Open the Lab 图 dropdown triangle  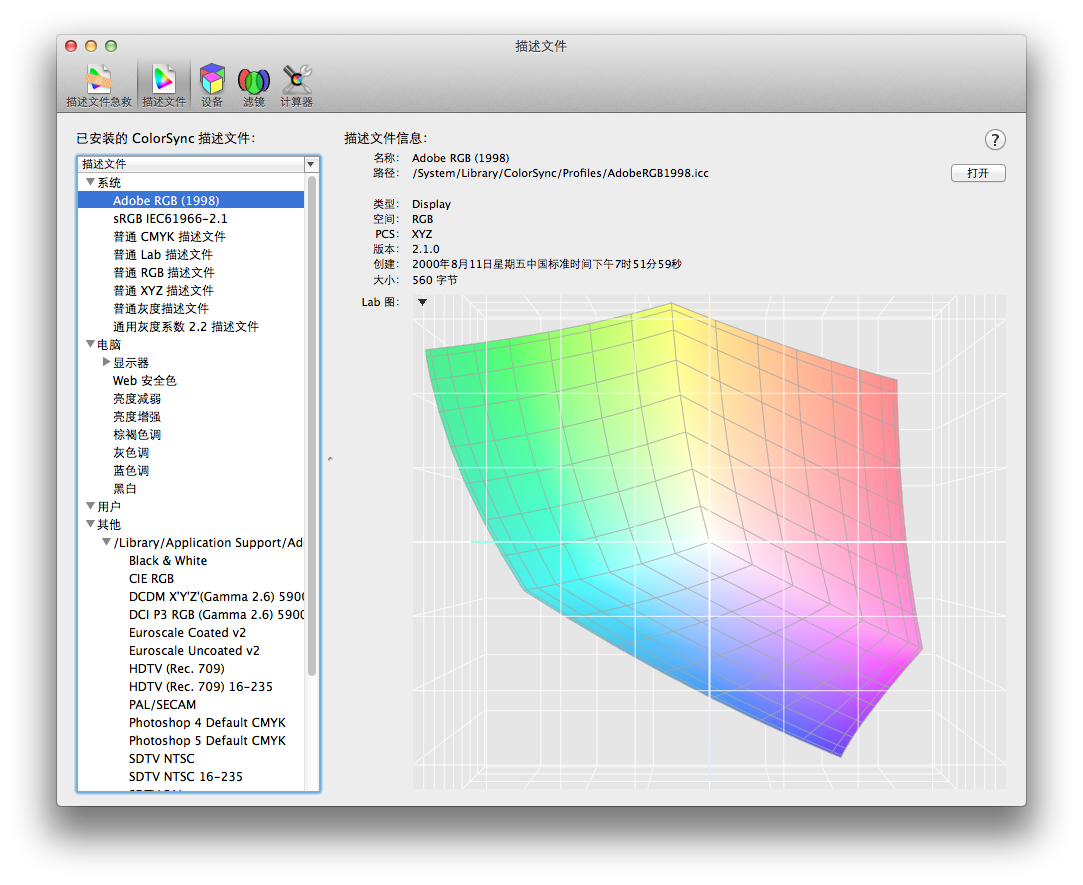click(422, 302)
